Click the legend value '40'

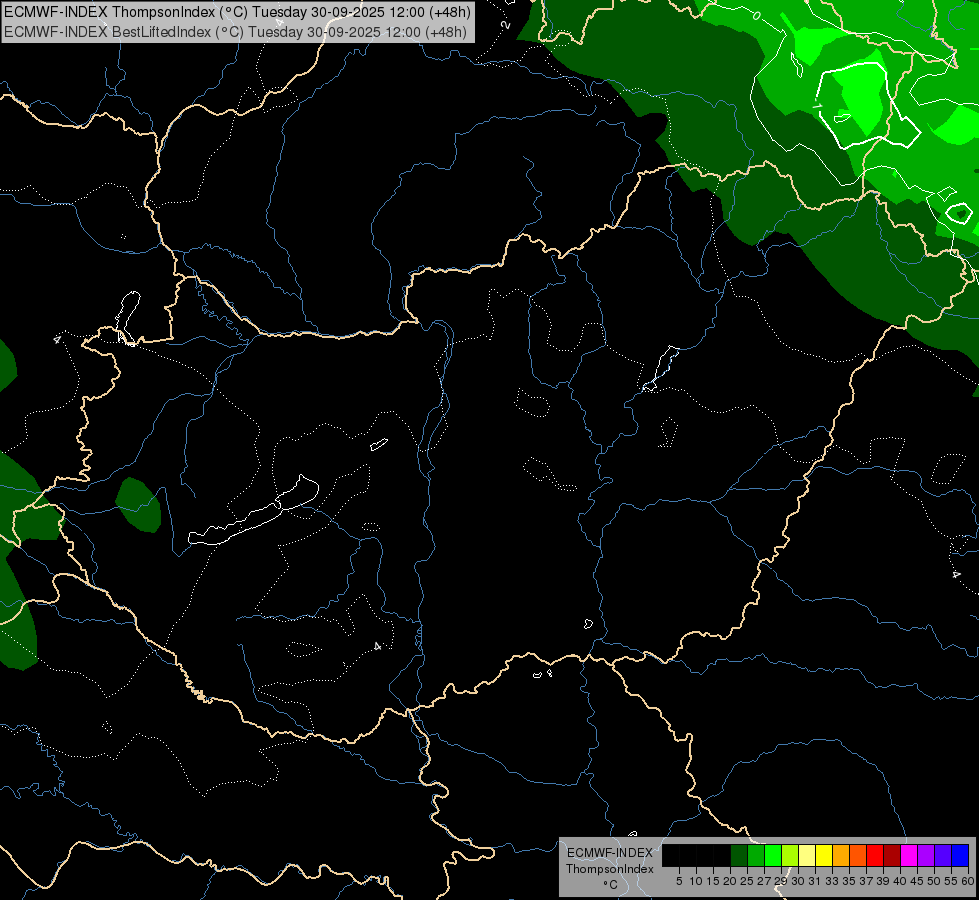[x=900, y=881]
